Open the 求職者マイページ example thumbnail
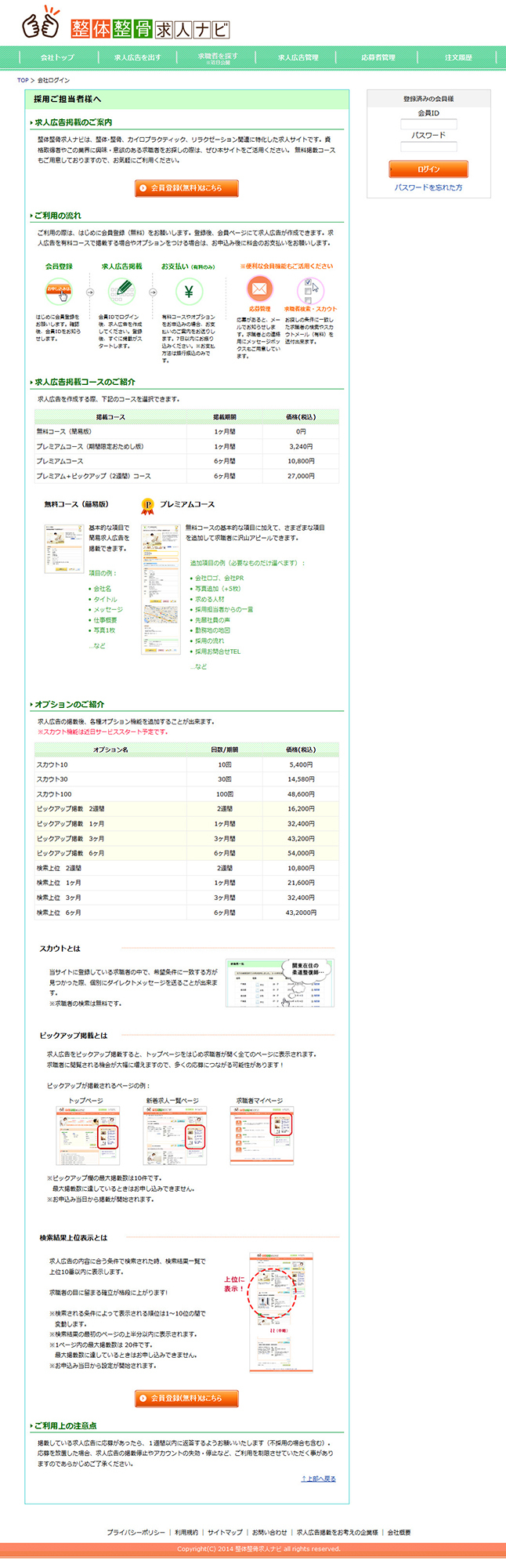Image resolution: width=506 pixels, height=1568 pixels. pos(262,1134)
